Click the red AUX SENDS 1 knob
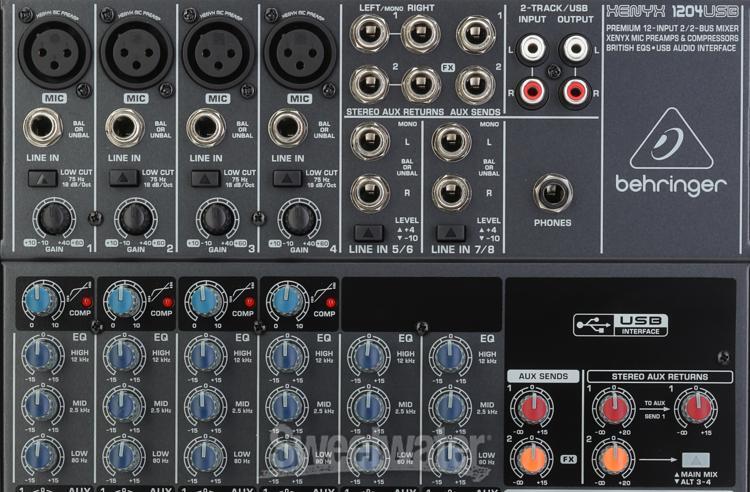Image resolution: width=750 pixels, height=492 pixels. click(532, 408)
